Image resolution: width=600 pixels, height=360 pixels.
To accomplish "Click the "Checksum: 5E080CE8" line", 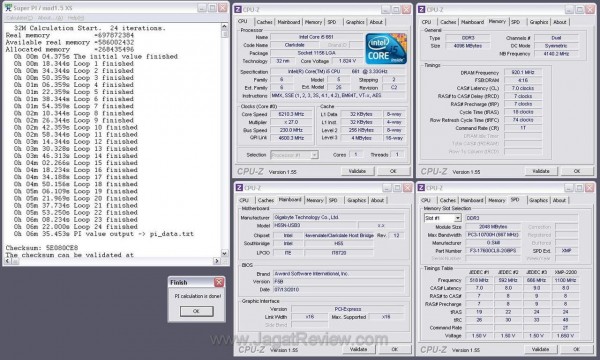I will click(42, 248).
